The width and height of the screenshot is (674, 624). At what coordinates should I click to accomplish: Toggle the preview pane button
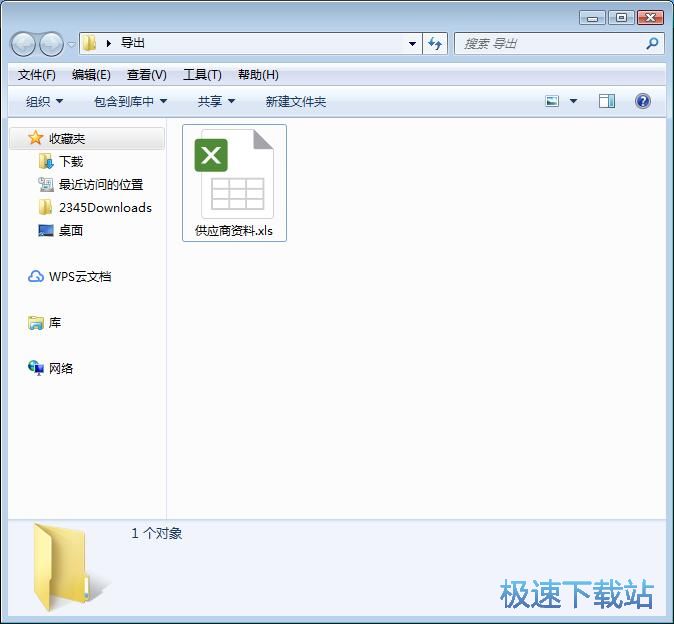click(607, 101)
